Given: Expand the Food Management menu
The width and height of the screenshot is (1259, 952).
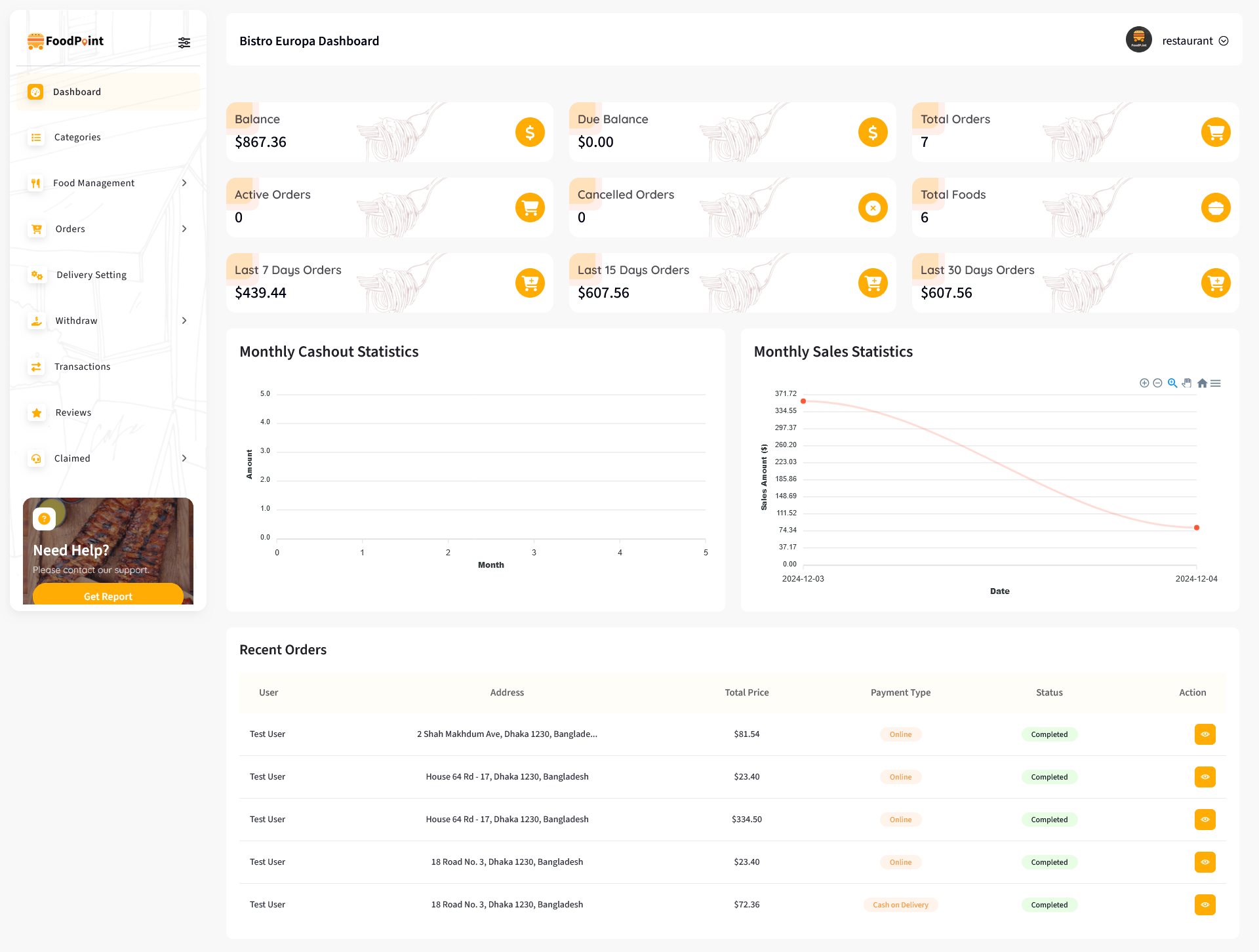Looking at the screenshot, I should [184, 183].
